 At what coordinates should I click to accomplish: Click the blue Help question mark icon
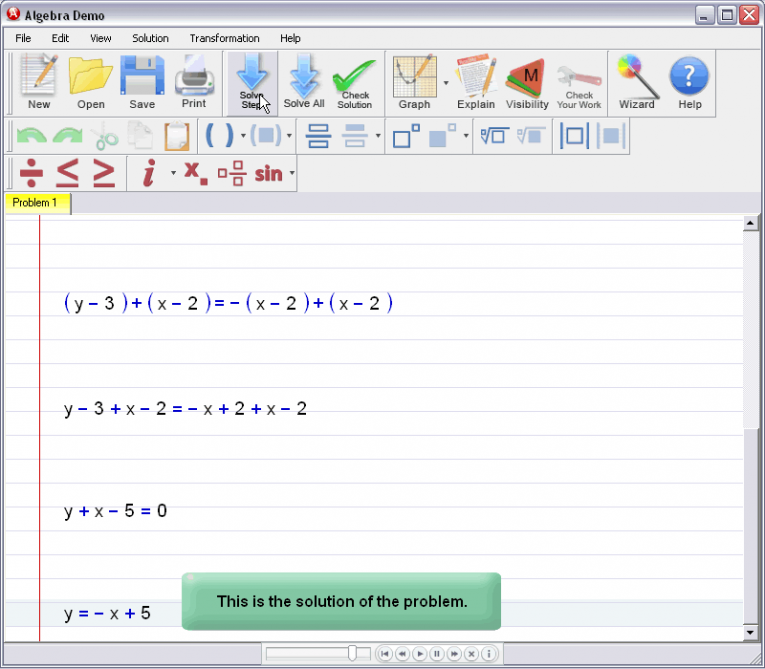tap(689, 83)
